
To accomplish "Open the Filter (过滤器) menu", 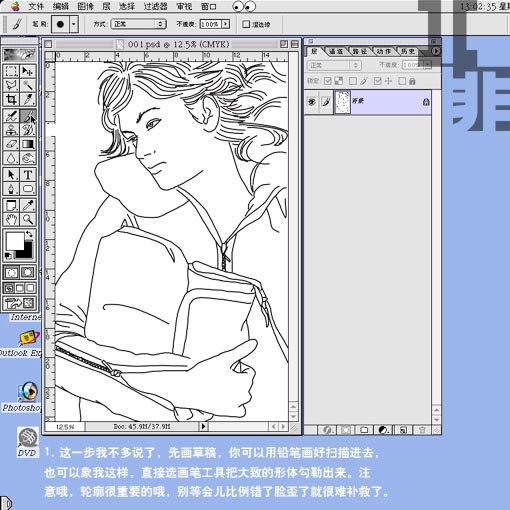I will click(155, 6).
